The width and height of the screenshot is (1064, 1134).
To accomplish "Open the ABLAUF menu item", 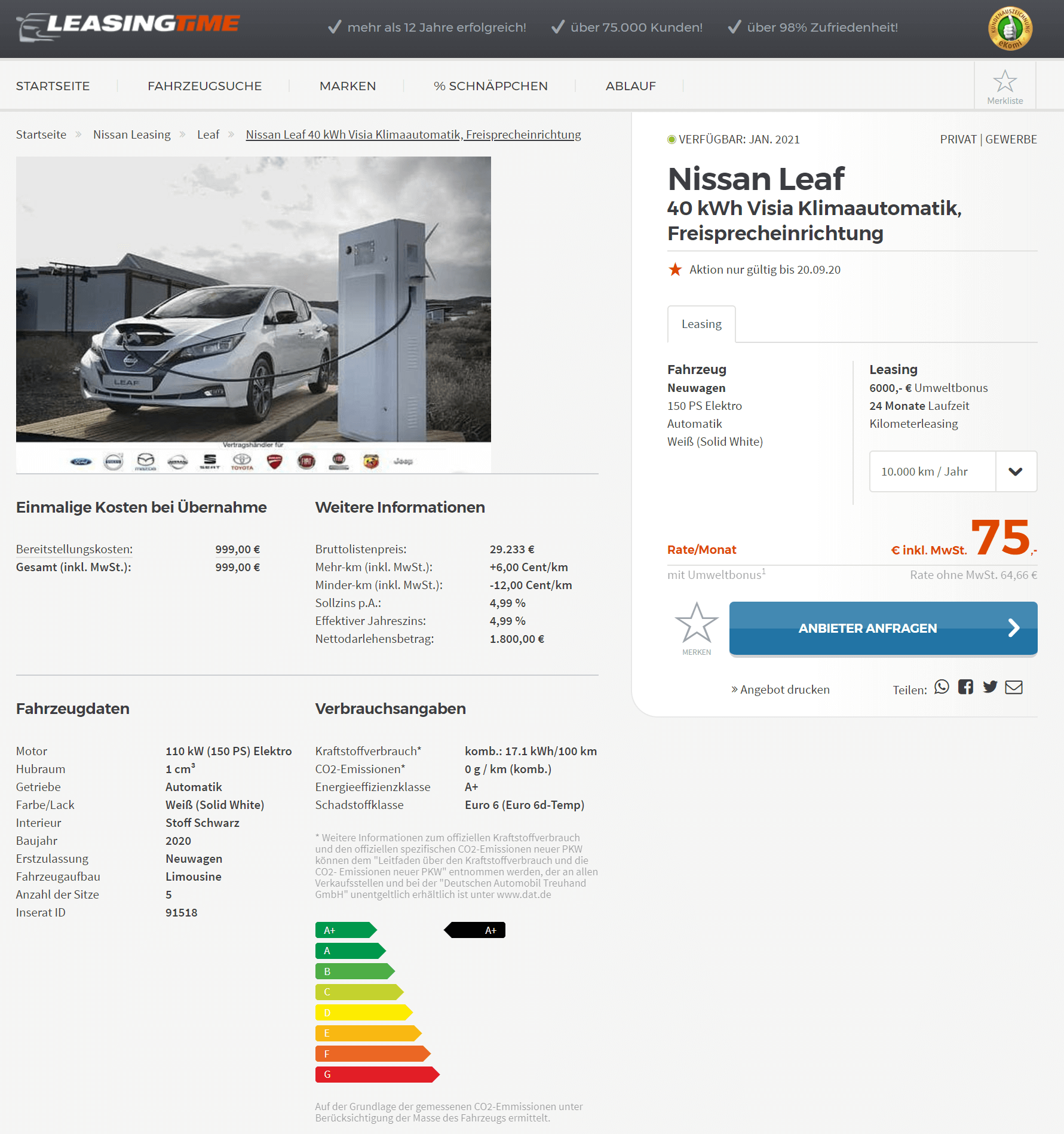I will (x=631, y=86).
